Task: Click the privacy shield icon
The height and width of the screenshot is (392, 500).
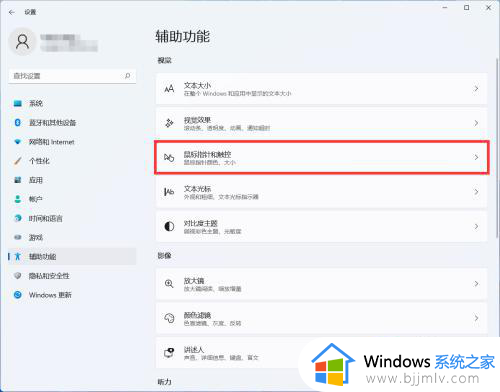Action: (x=18, y=276)
